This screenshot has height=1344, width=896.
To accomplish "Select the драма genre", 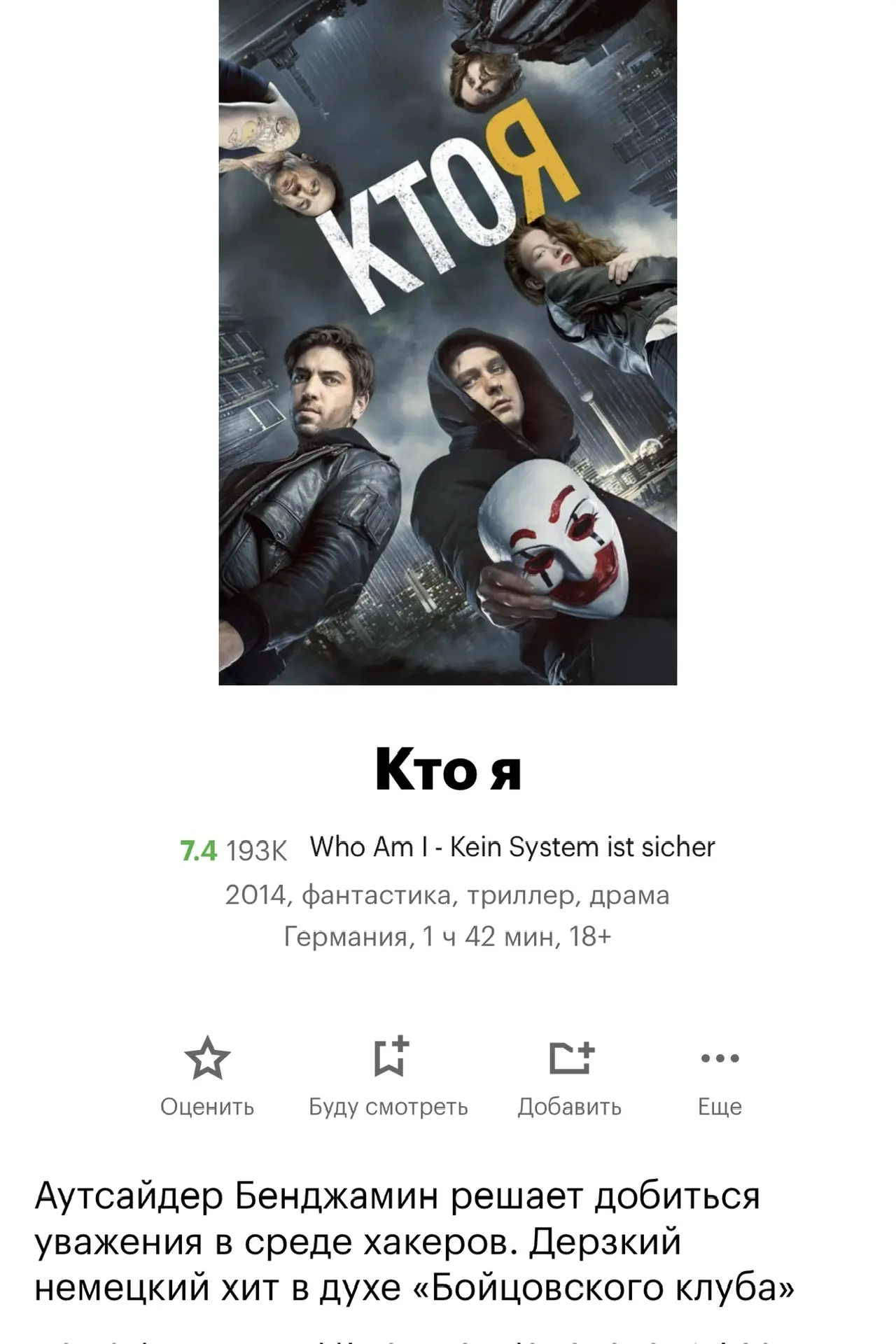I will [x=629, y=895].
